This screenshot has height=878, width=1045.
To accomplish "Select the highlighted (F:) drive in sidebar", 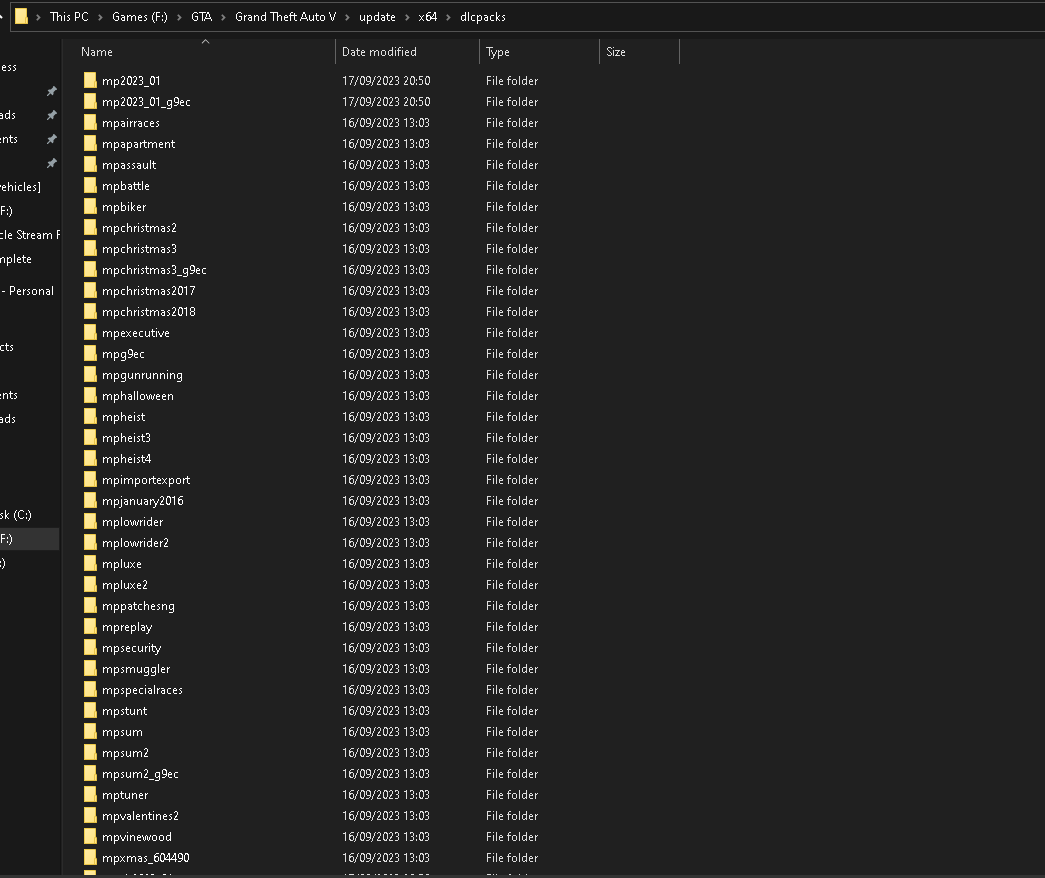I will click(29, 539).
